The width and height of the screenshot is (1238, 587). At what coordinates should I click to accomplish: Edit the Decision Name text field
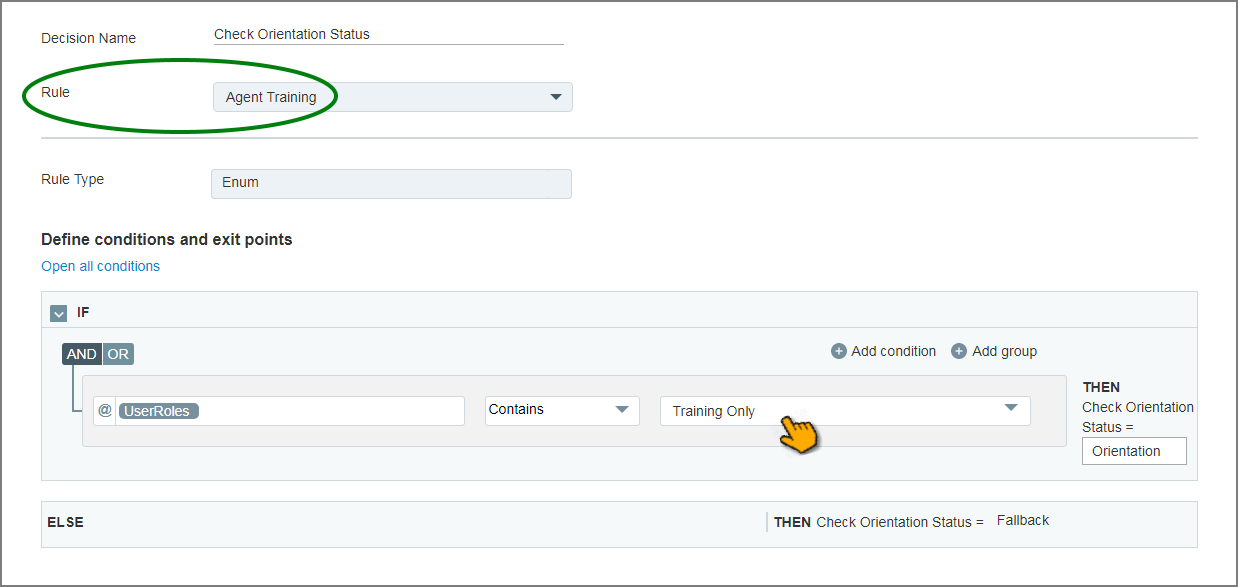[x=388, y=34]
